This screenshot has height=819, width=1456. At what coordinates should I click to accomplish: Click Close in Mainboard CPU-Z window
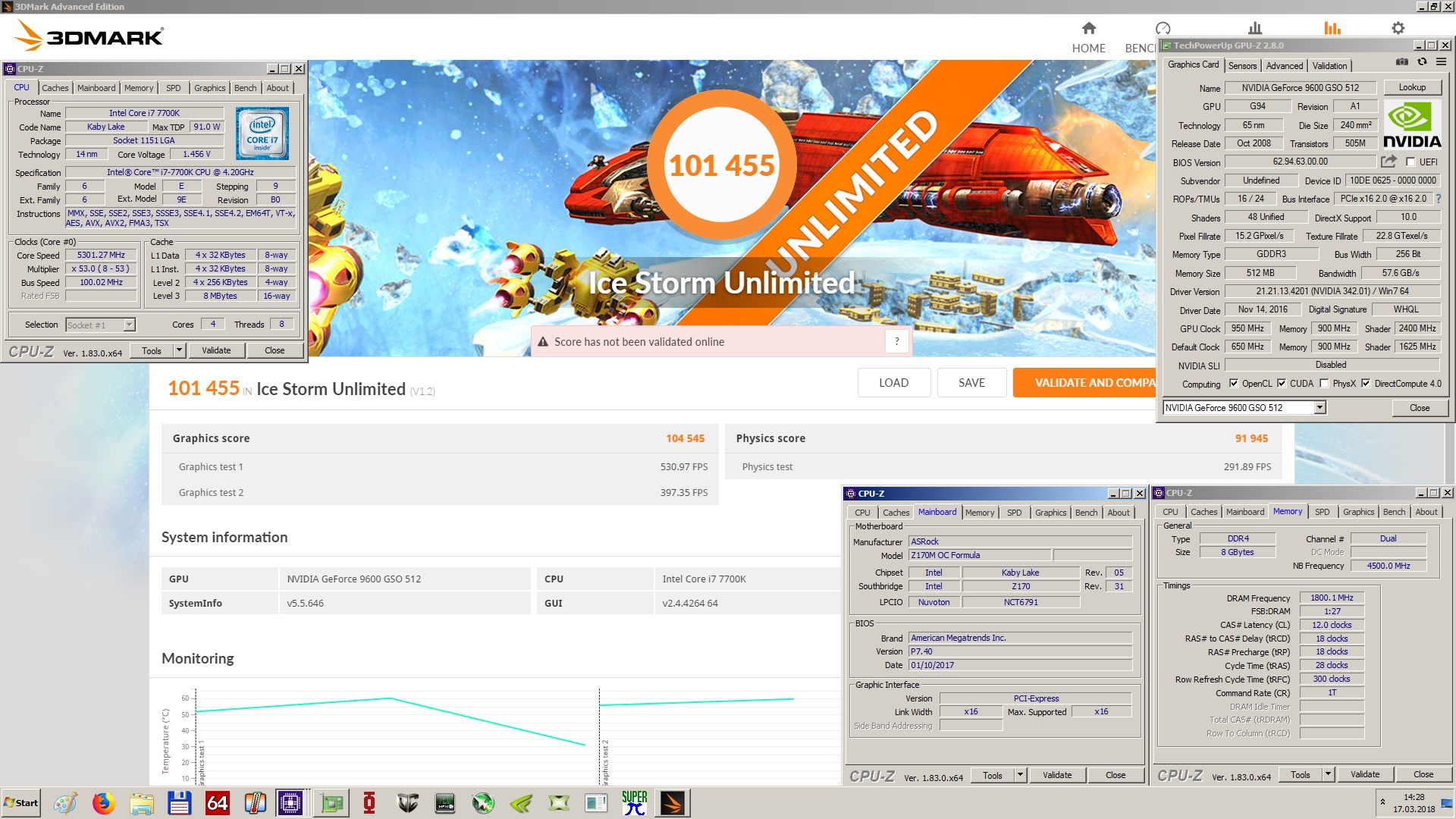pyautogui.click(x=1116, y=775)
